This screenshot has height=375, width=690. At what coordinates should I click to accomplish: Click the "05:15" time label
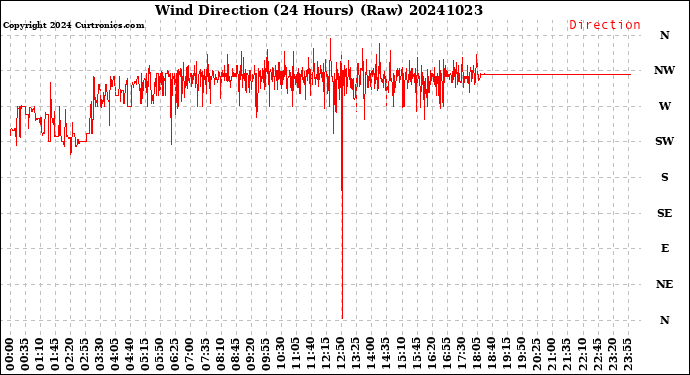[145, 354]
